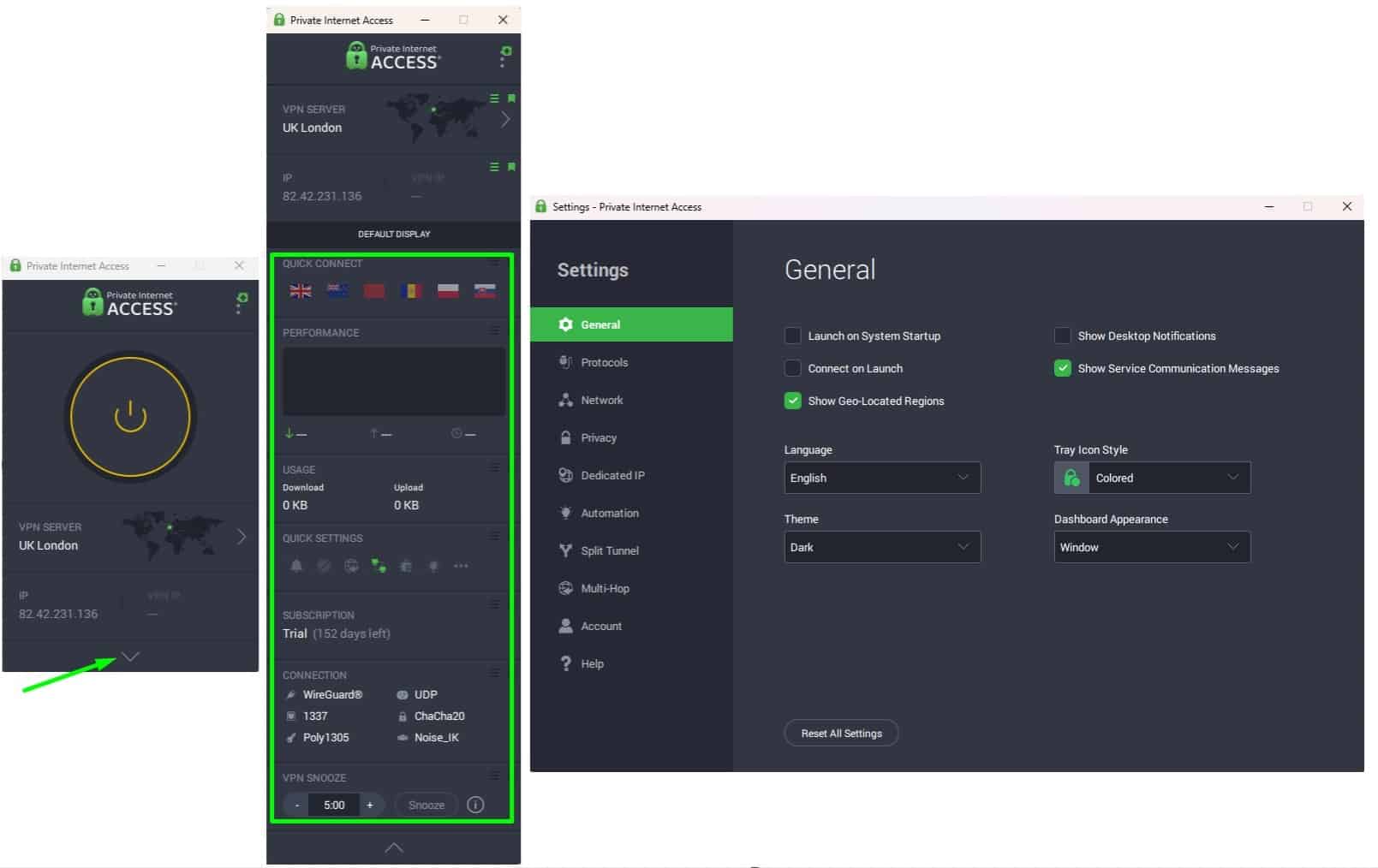Click the lightbulb icon in Quick Settings
Screen dimensions: 1378x868
pyautogui.click(x=433, y=566)
